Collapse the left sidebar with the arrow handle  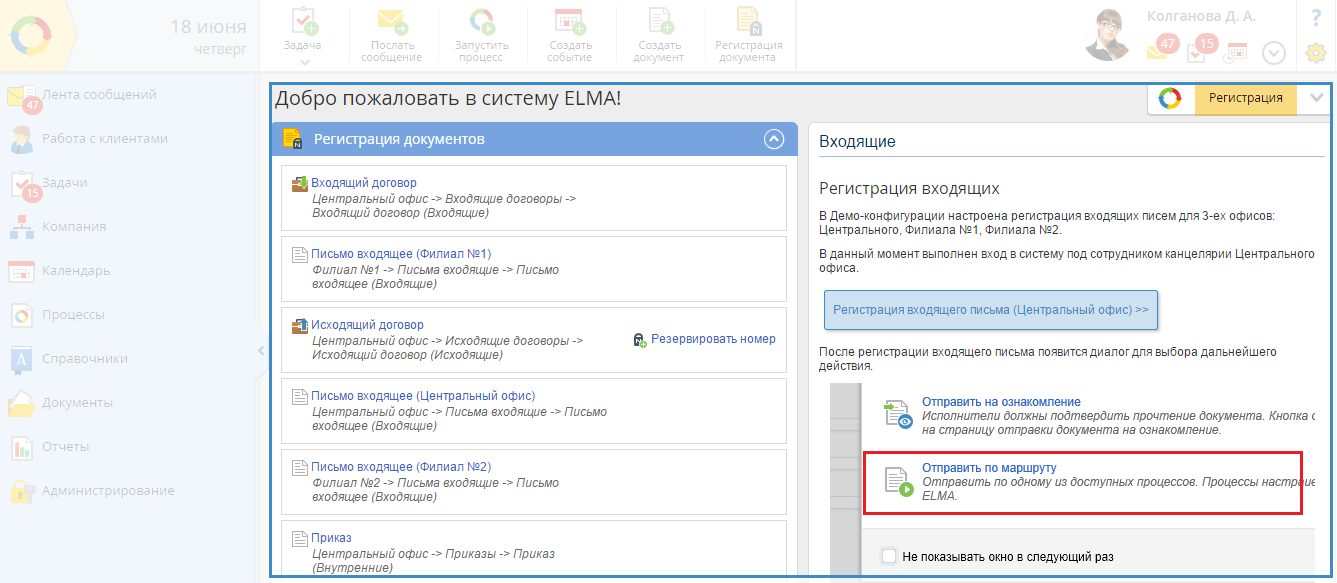click(261, 350)
